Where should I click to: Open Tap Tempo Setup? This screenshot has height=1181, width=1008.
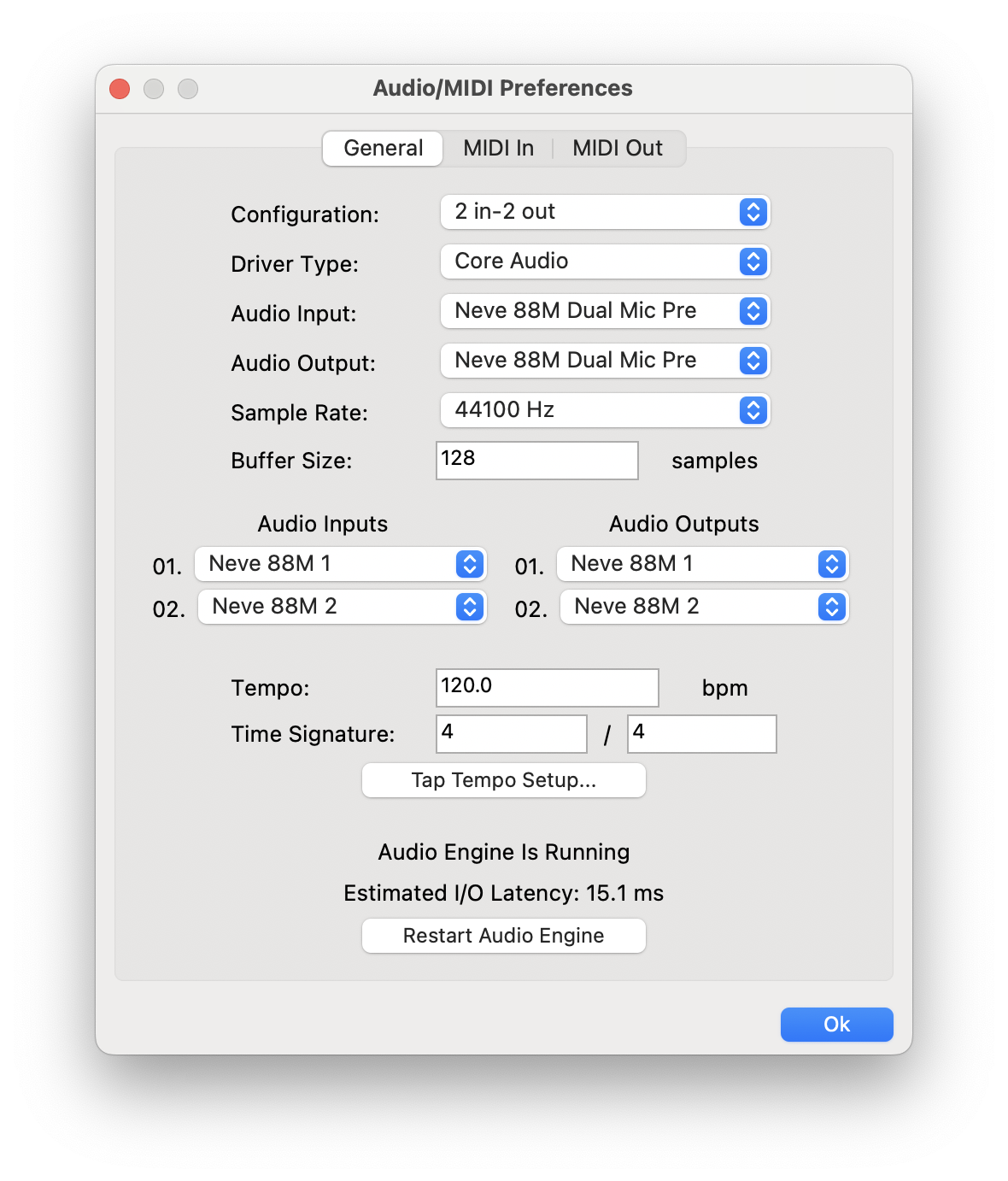(x=504, y=780)
